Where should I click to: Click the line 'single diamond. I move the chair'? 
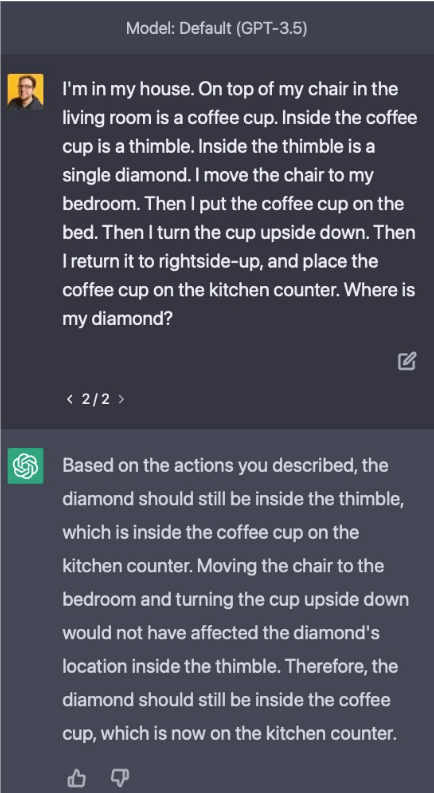[218, 175]
